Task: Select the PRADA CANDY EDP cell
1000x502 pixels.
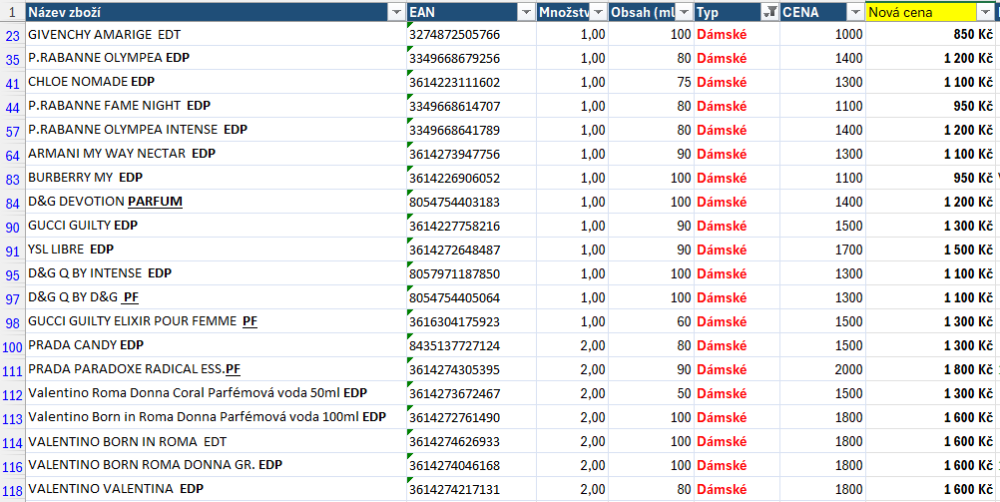Action: [216, 345]
